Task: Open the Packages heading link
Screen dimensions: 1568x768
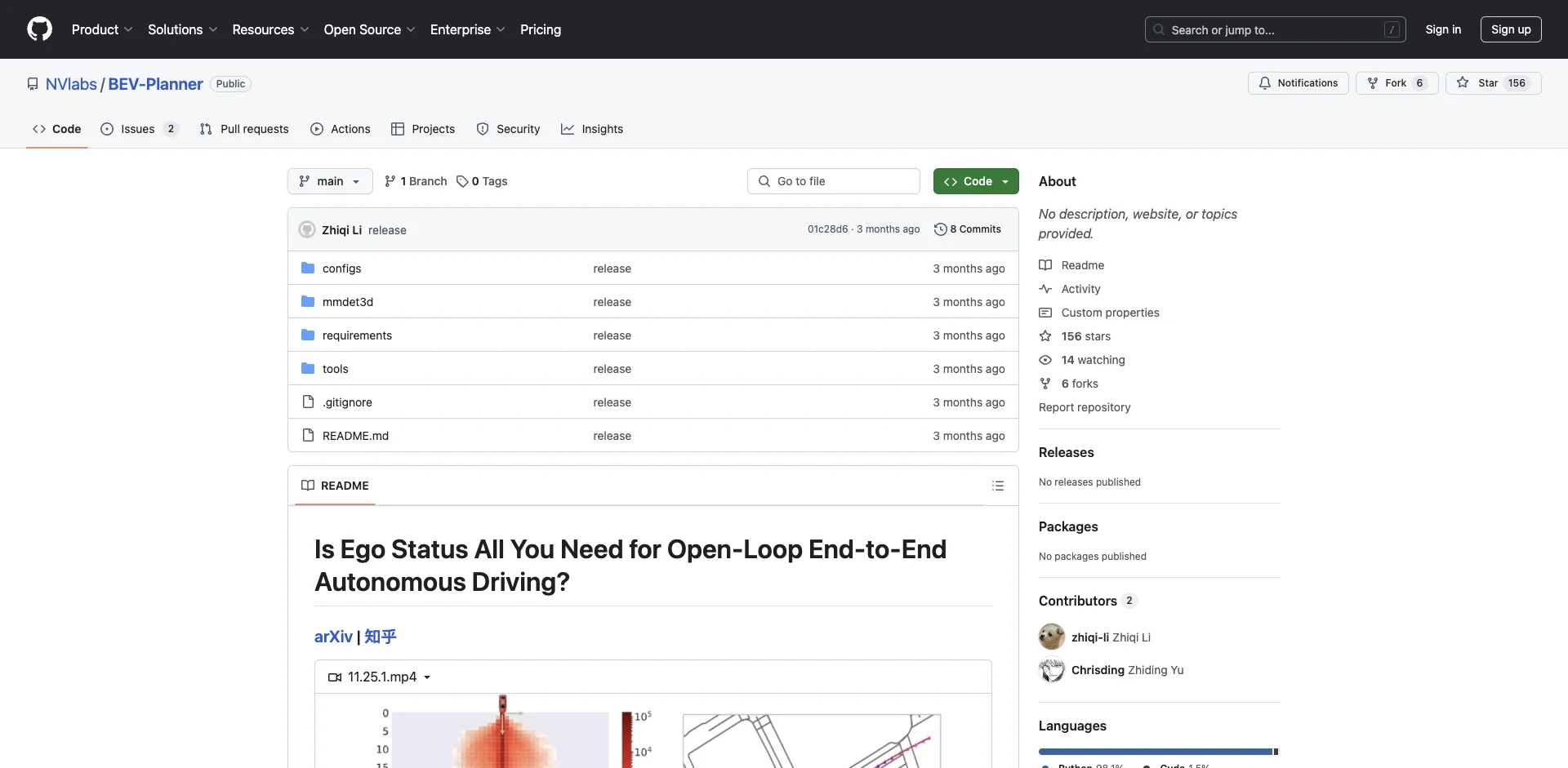Action: click(x=1068, y=526)
